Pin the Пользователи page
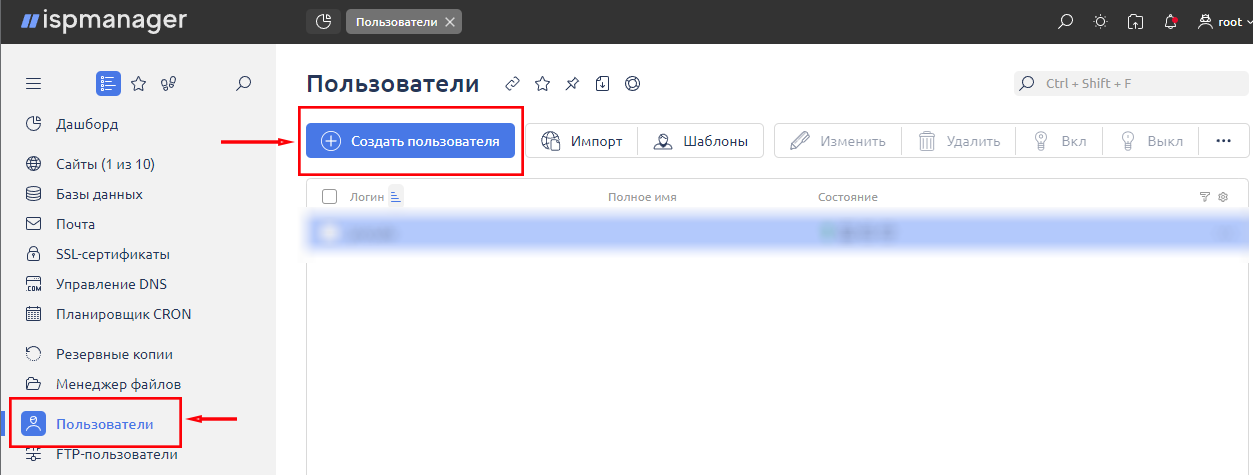 [572, 84]
